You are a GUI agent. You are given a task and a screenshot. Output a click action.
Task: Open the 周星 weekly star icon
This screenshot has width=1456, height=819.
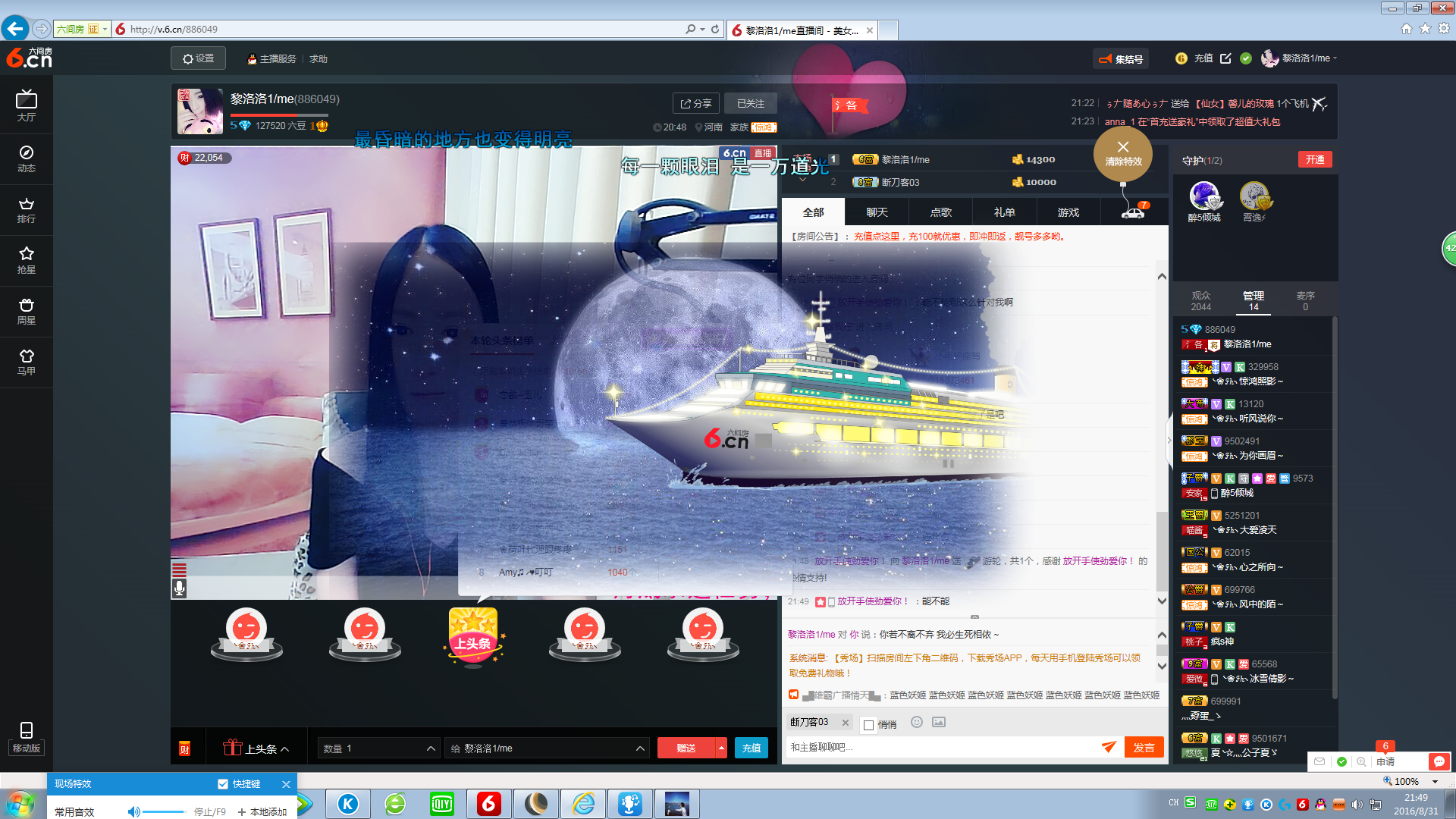pyautogui.click(x=27, y=311)
